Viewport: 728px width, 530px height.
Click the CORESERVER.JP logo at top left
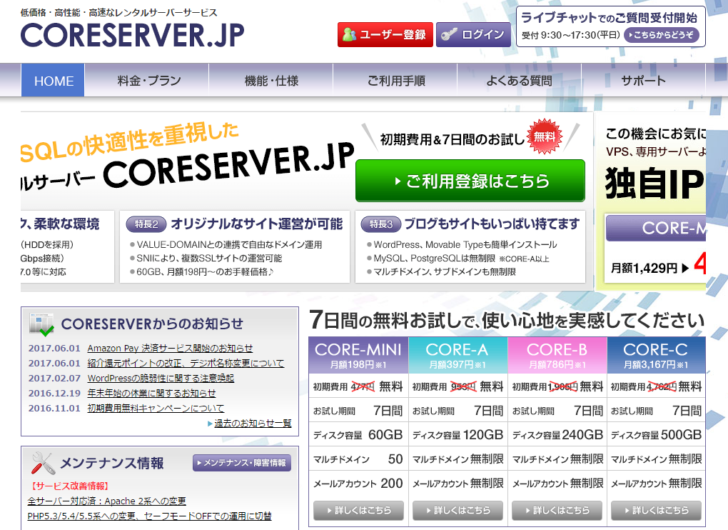132,35
